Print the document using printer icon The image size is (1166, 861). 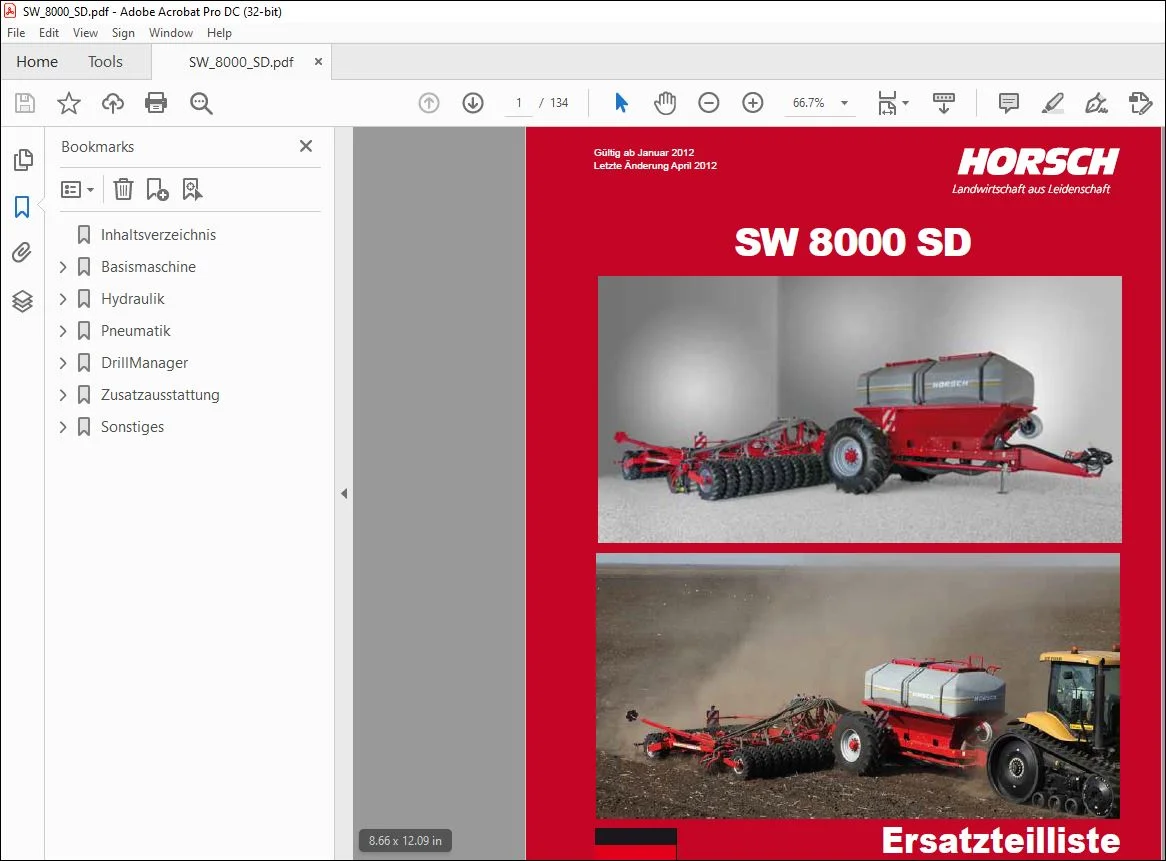coord(156,103)
